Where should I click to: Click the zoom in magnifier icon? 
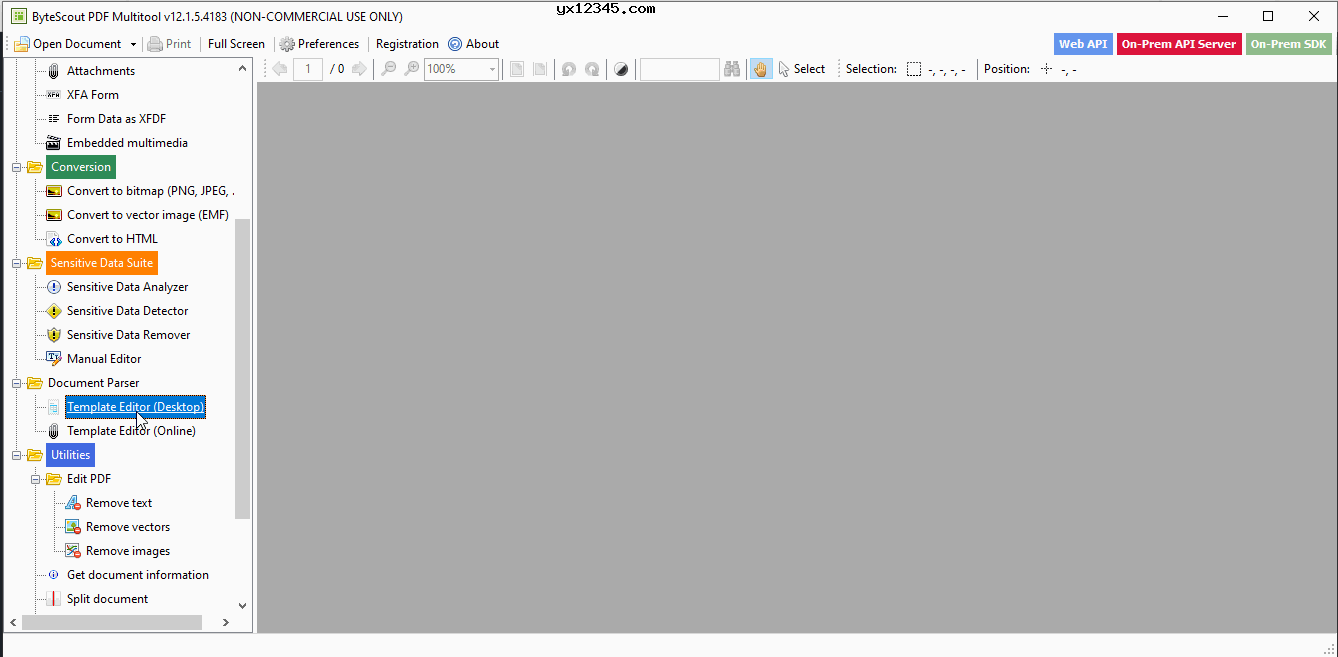pyautogui.click(x=411, y=69)
